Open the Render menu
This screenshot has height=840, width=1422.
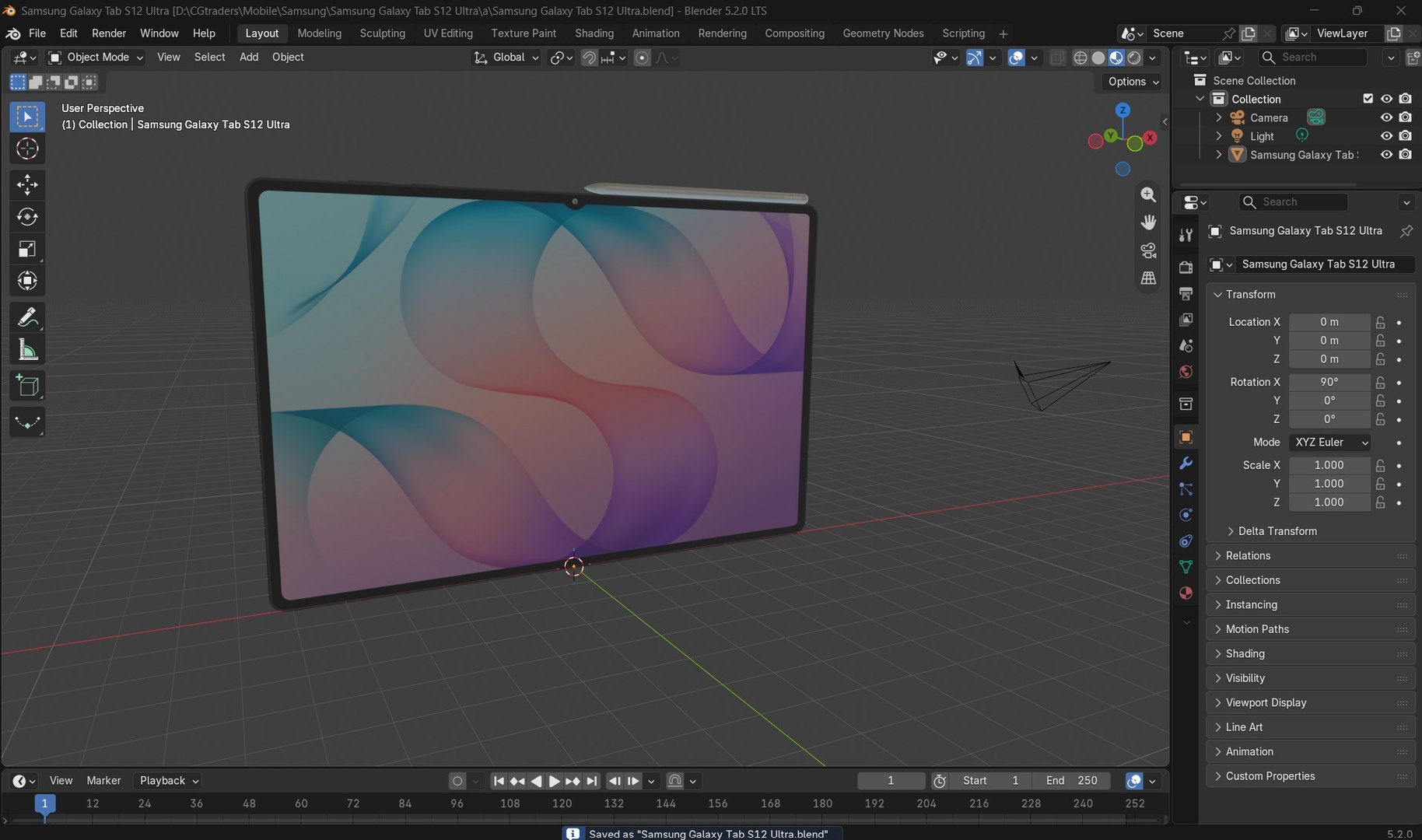coord(109,33)
